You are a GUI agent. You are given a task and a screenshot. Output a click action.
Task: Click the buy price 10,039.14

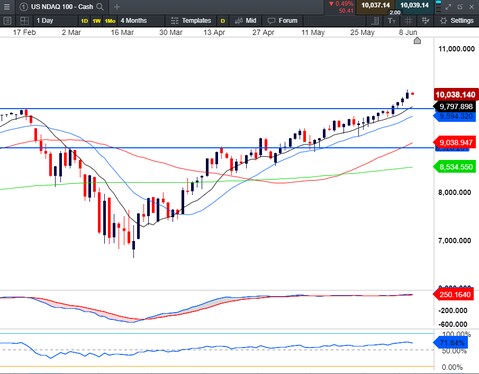414,6
